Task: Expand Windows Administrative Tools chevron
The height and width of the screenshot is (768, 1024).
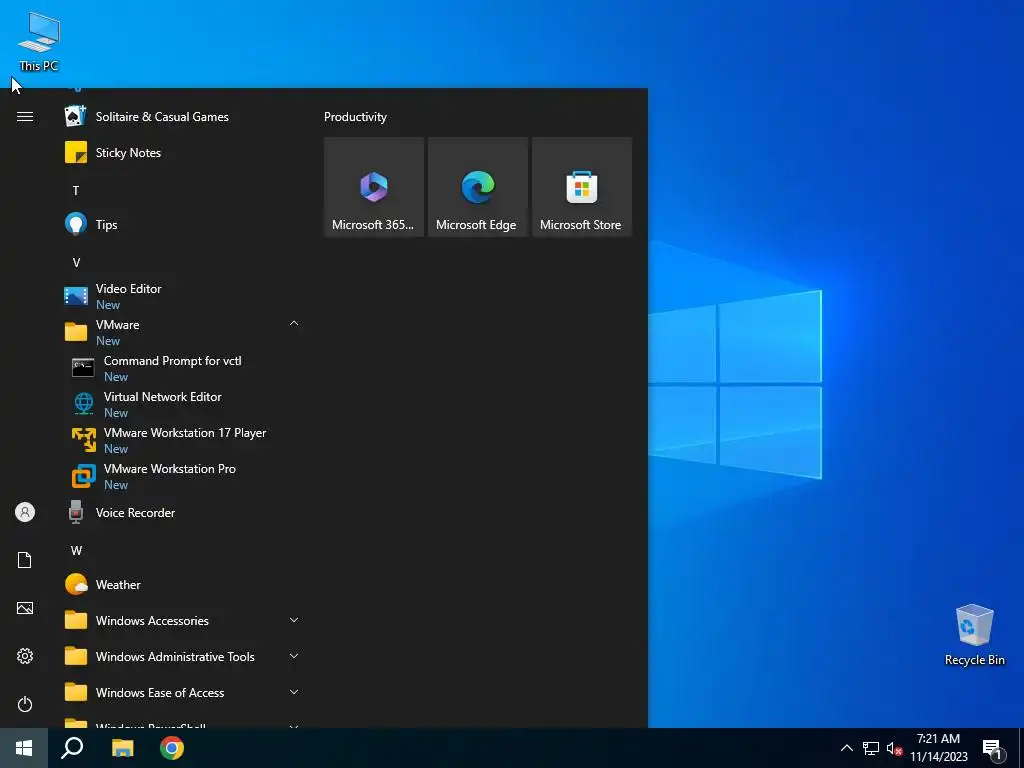Action: coord(294,656)
